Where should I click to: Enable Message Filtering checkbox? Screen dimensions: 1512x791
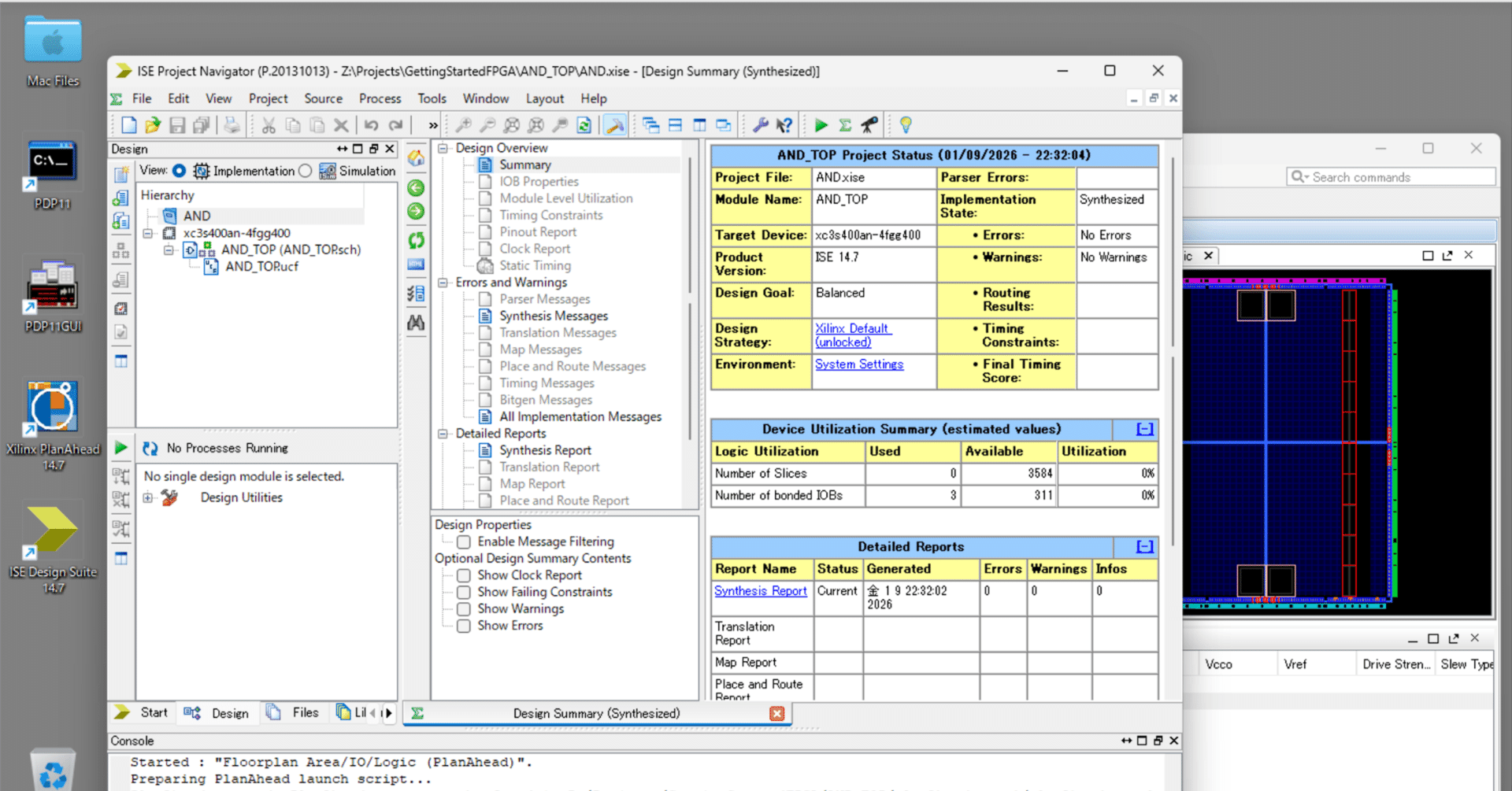coord(464,542)
